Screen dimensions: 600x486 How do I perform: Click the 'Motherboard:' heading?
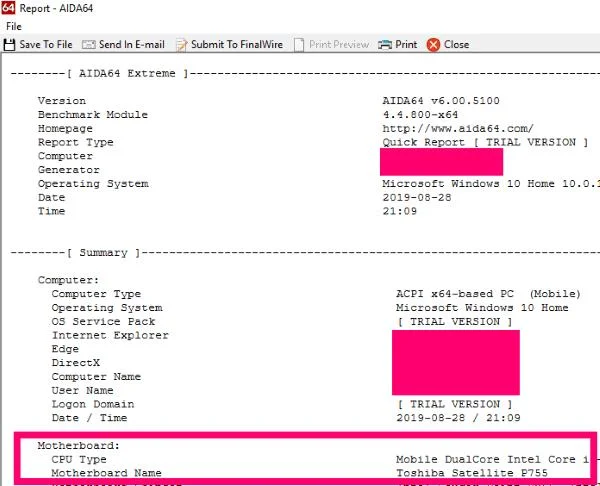coord(78,445)
